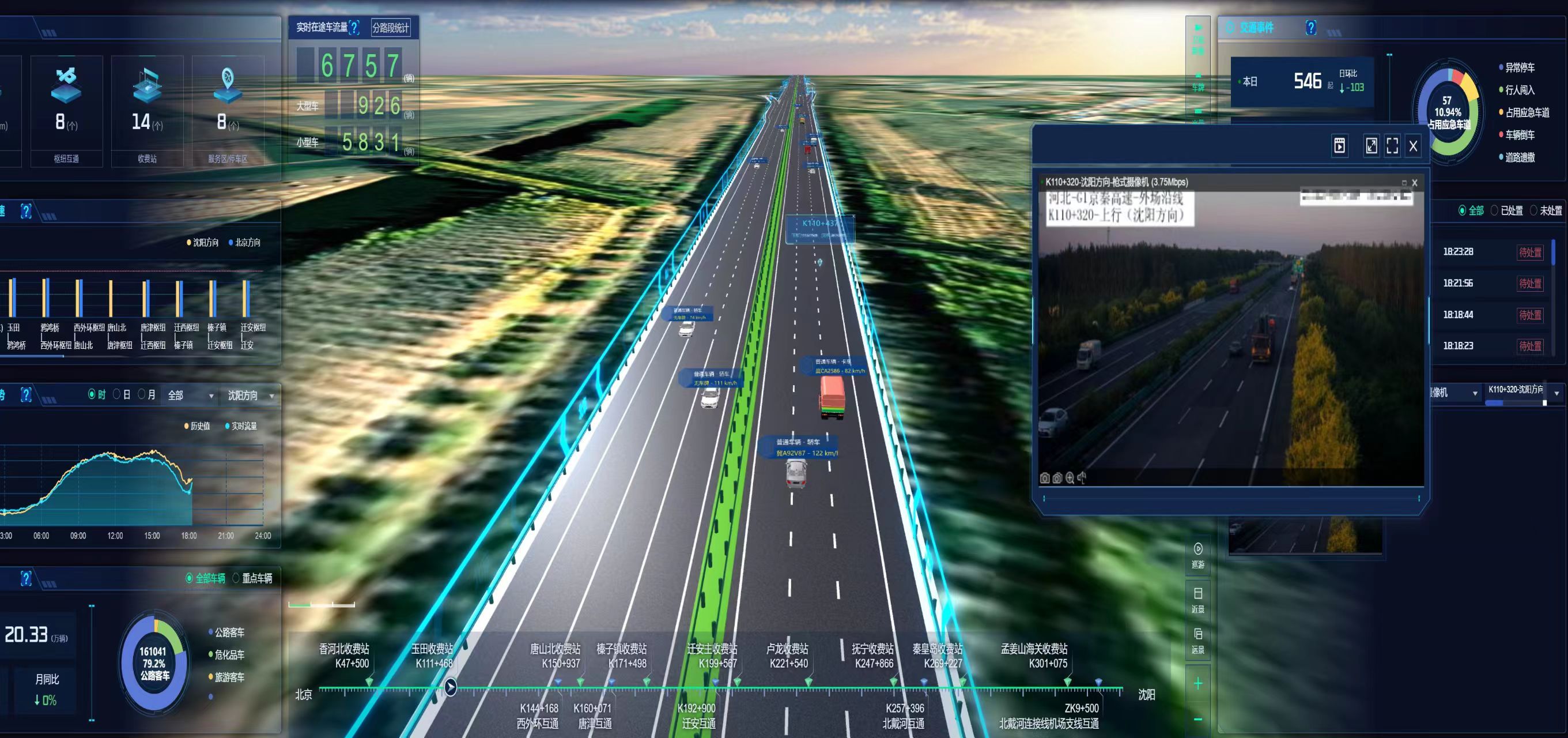This screenshot has height=738, width=1568.
Task: Zoom in with the plus icon
Action: click(1198, 684)
